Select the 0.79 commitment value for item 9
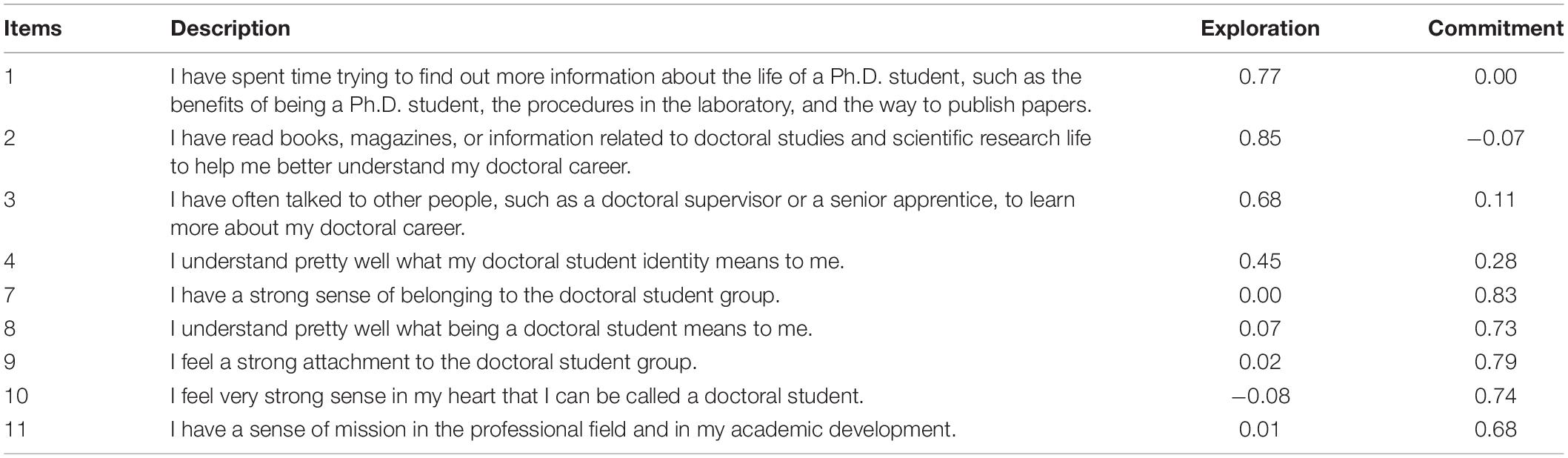This screenshot has height=458, width=1568. click(1495, 362)
